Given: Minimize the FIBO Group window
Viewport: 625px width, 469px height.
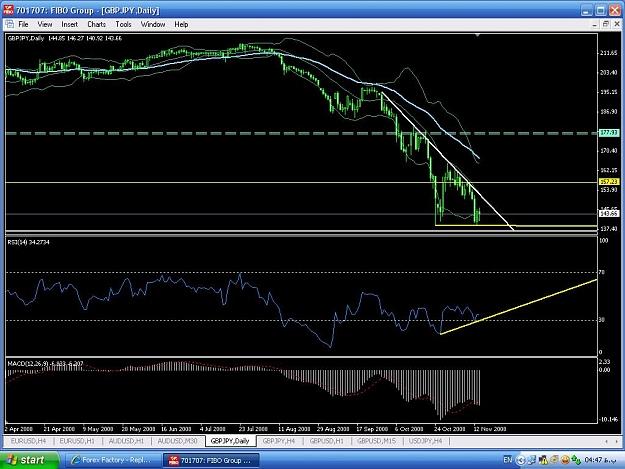Looking at the screenshot, I should (586, 10).
